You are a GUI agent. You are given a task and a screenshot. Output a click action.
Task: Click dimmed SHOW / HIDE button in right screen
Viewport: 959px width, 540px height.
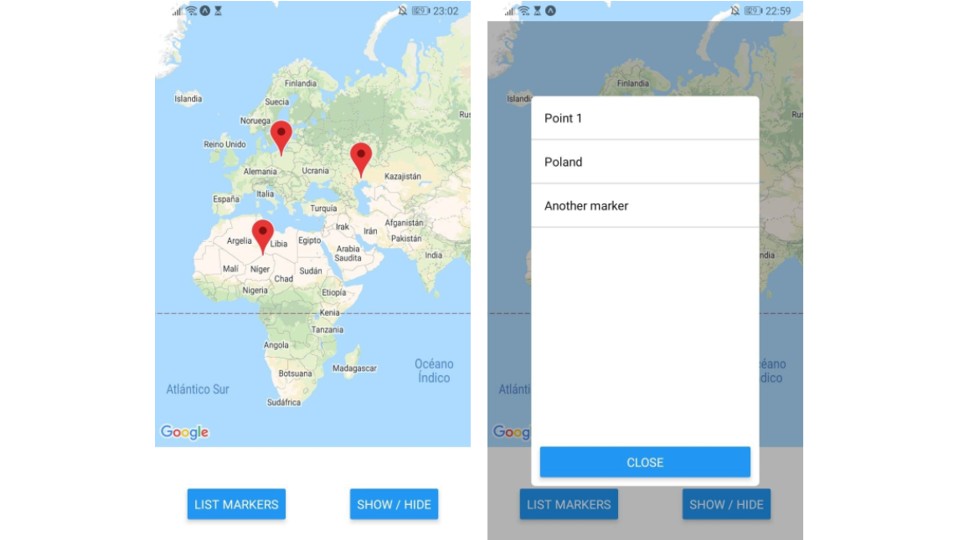(x=727, y=504)
